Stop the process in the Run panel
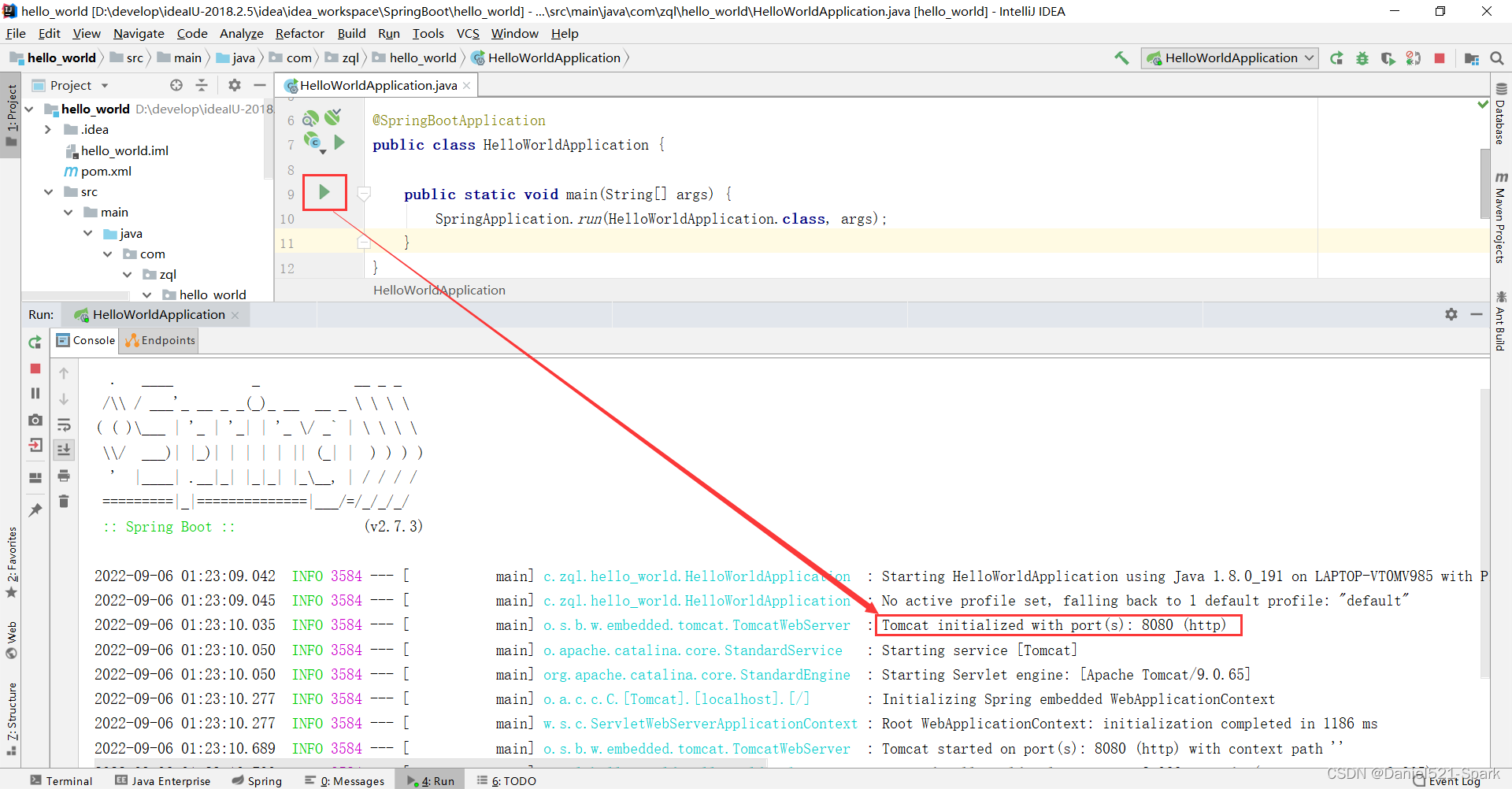The width and height of the screenshot is (1512, 789). pos(35,369)
